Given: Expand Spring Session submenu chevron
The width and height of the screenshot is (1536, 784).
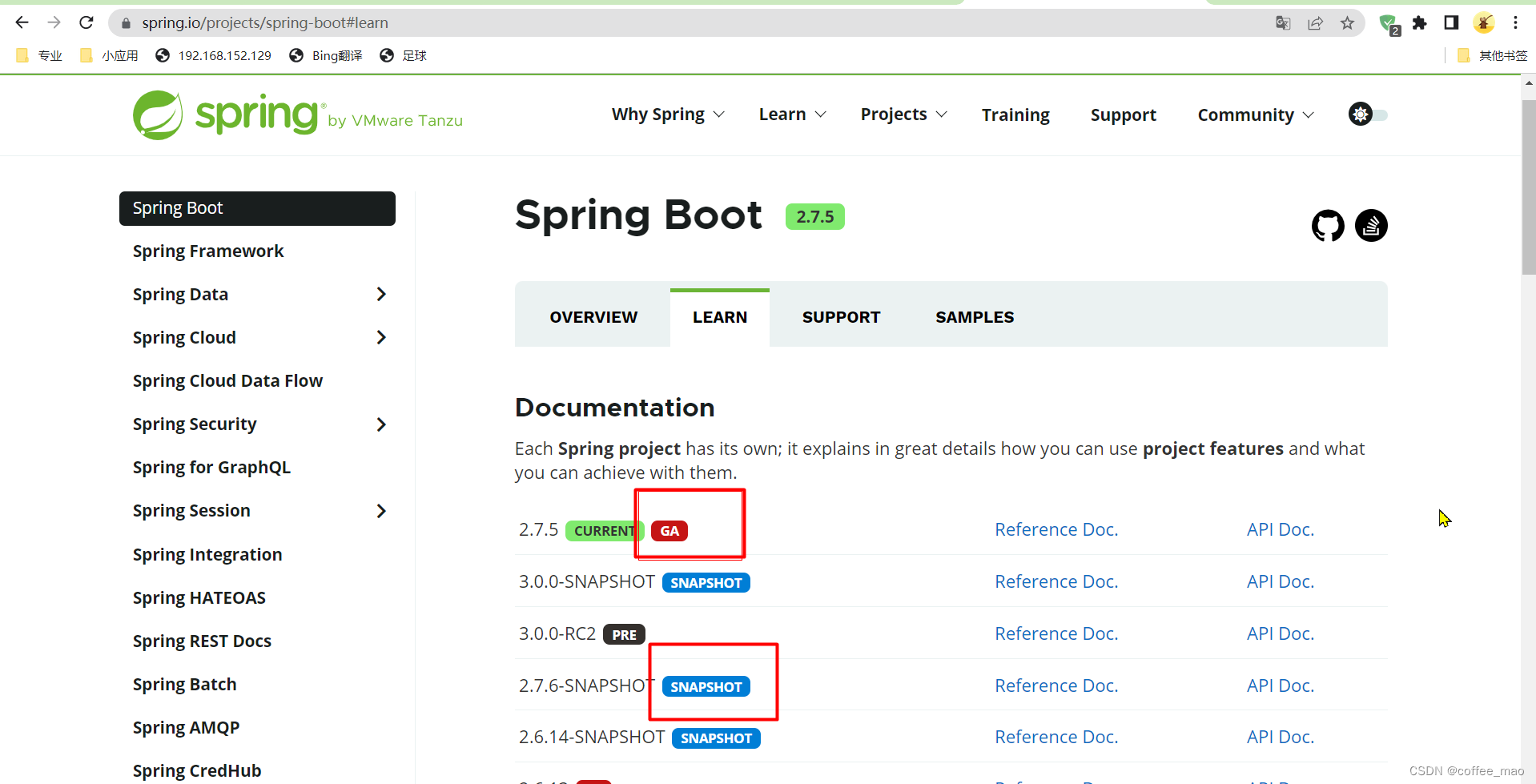Looking at the screenshot, I should (381, 511).
